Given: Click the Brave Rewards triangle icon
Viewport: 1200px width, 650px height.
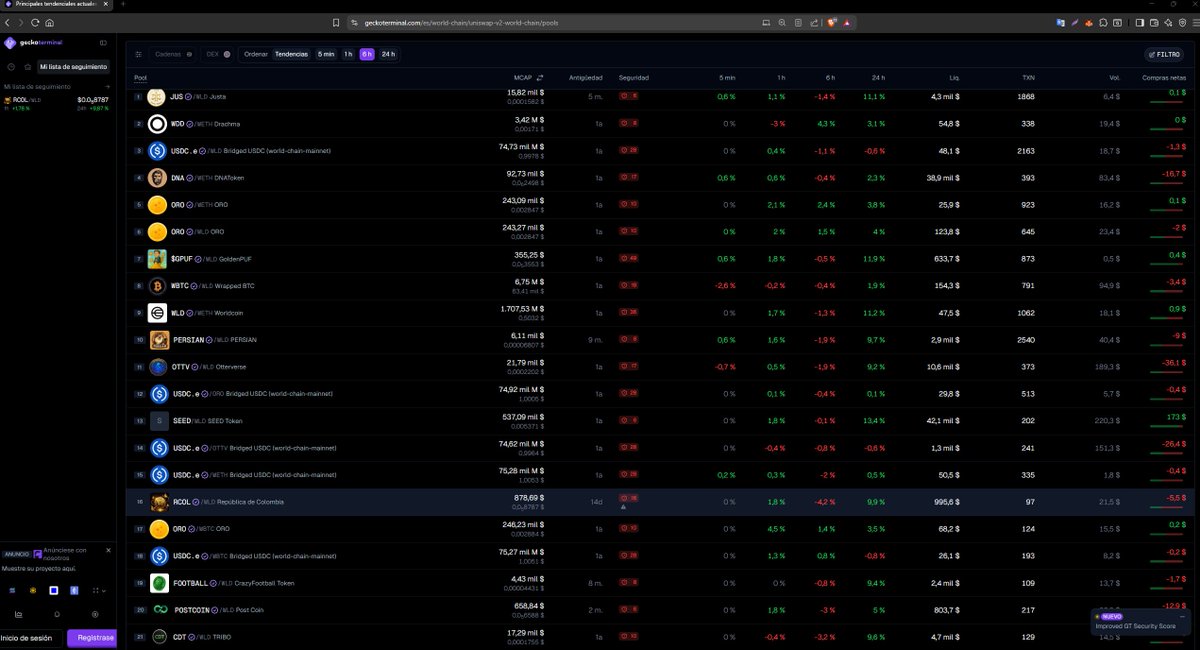Looking at the screenshot, I should 847,22.
